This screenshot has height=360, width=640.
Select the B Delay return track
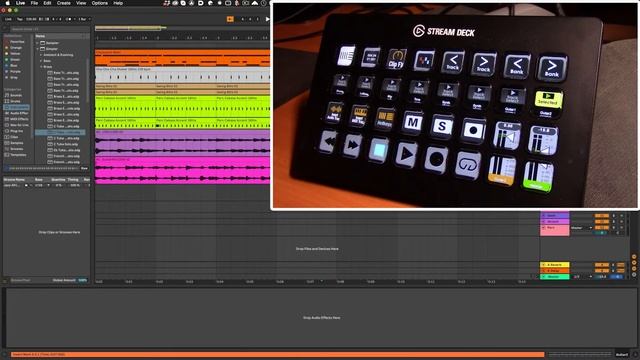click(x=555, y=271)
